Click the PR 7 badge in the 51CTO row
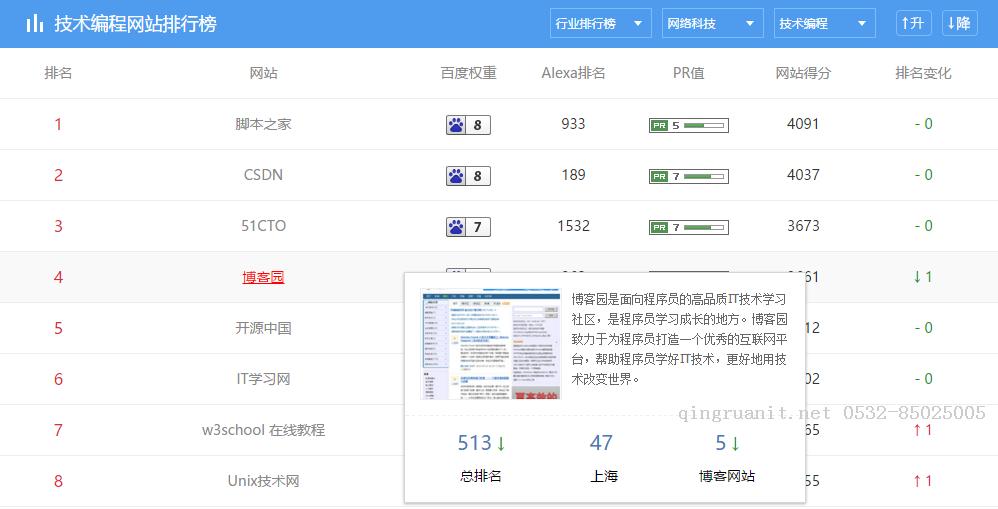Image resolution: width=998 pixels, height=509 pixels. coord(689,227)
